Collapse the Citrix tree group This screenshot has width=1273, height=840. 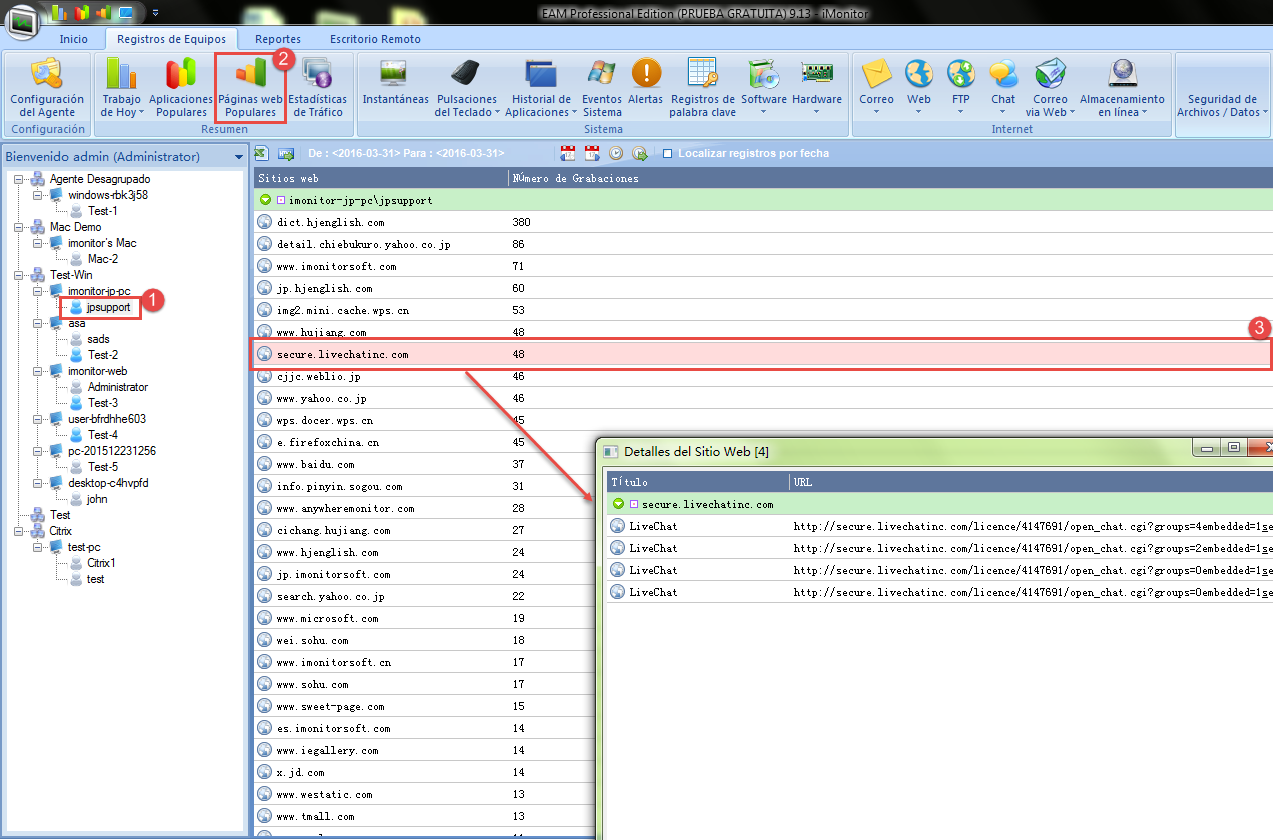(x=18, y=531)
